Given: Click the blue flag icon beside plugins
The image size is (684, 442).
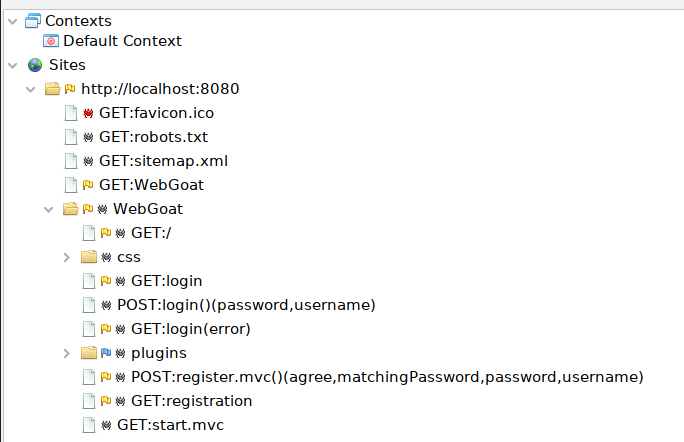Looking at the screenshot, I should point(105,353).
